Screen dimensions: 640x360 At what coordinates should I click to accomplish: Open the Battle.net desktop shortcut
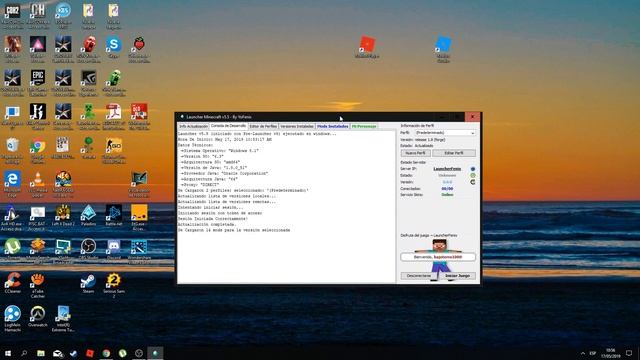113,216
